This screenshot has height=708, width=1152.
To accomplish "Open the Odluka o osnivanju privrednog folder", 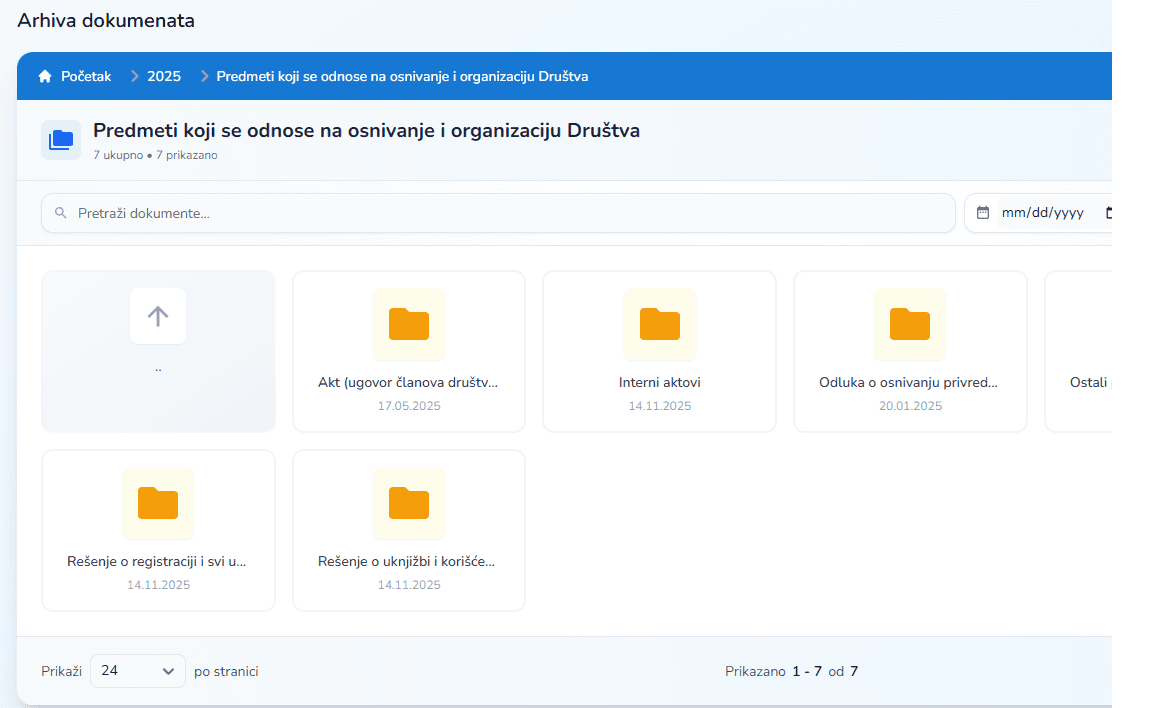I will pos(909,350).
